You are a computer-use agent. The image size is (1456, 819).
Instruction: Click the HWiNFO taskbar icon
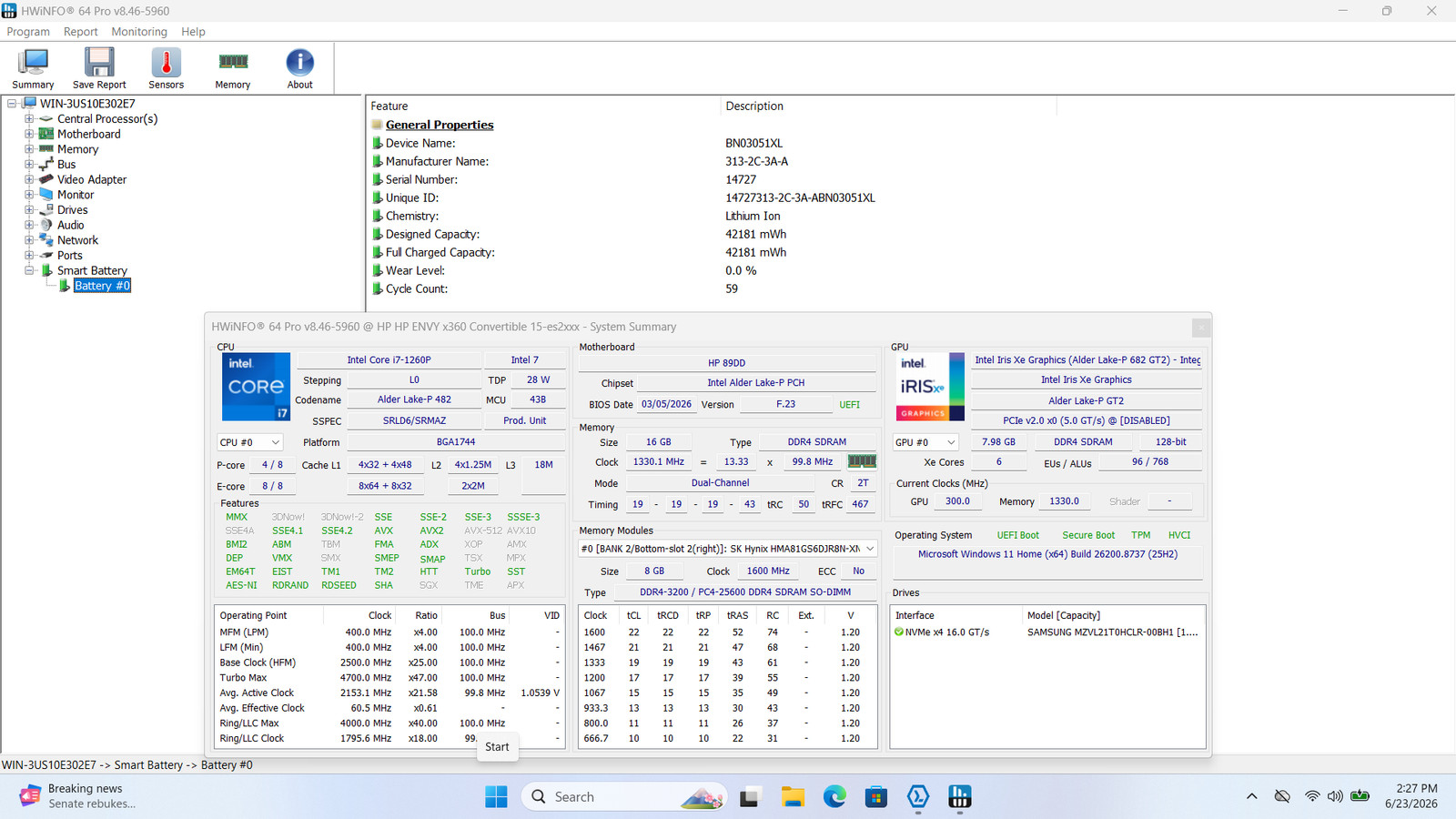point(960,797)
